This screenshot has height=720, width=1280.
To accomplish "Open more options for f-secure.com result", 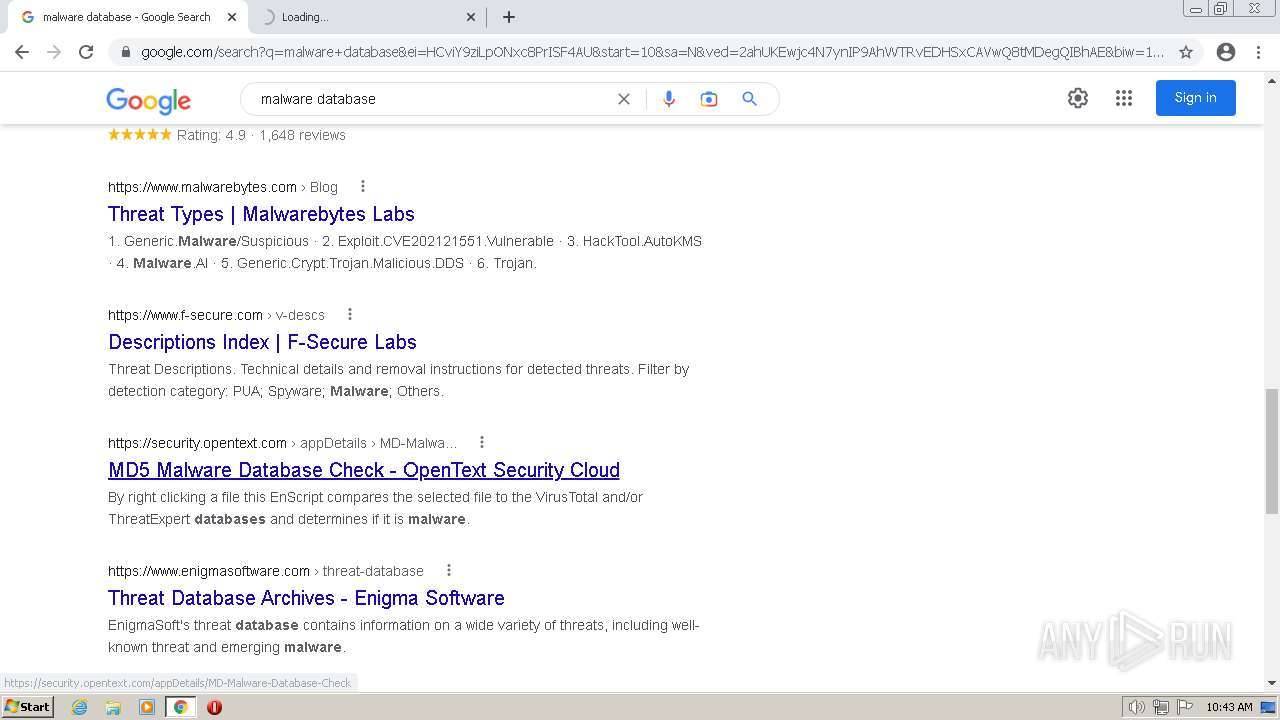I will tap(350, 315).
